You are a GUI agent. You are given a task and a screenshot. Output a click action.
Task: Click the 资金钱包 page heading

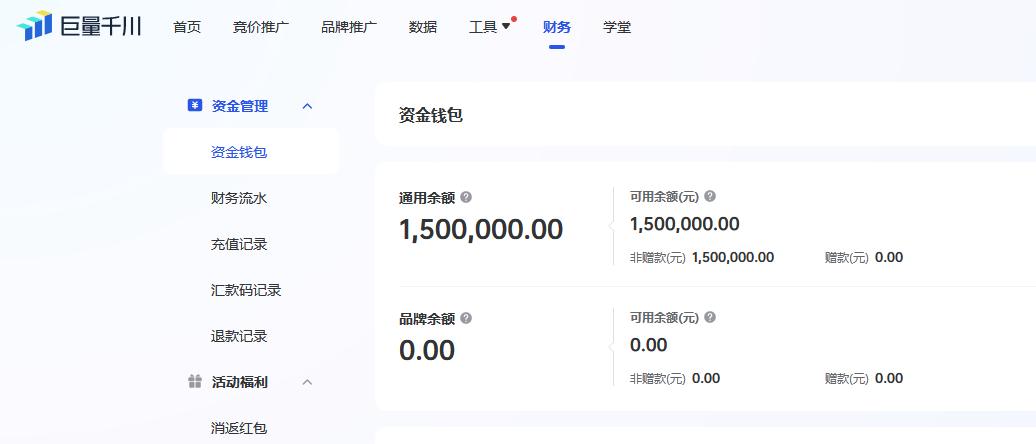pos(431,115)
